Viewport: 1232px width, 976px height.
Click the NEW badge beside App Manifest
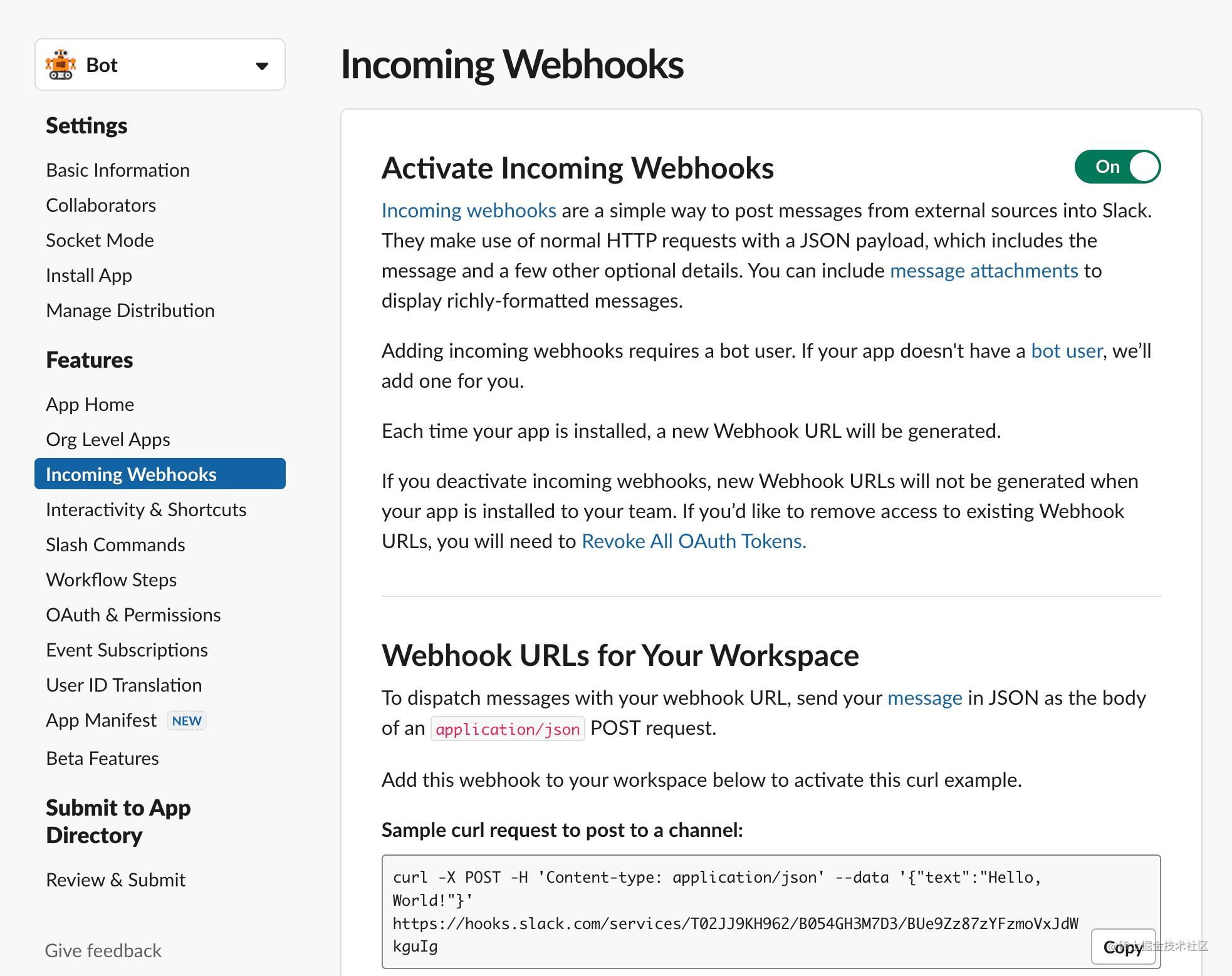coord(187,720)
